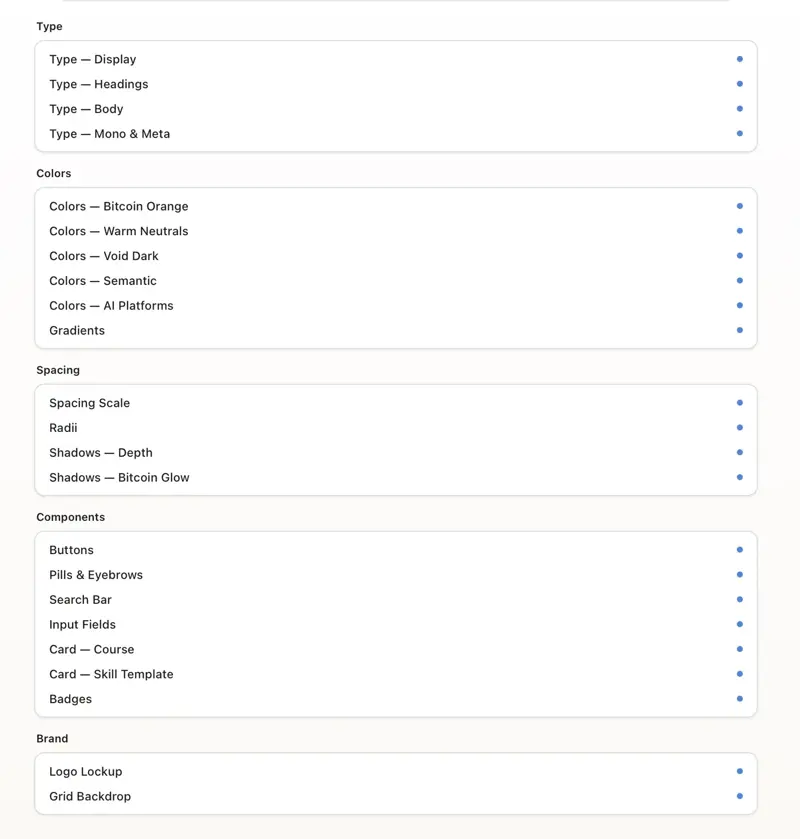Click the blue dot next to Colors — Semantic
This screenshot has width=800, height=839.
tap(740, 281)
